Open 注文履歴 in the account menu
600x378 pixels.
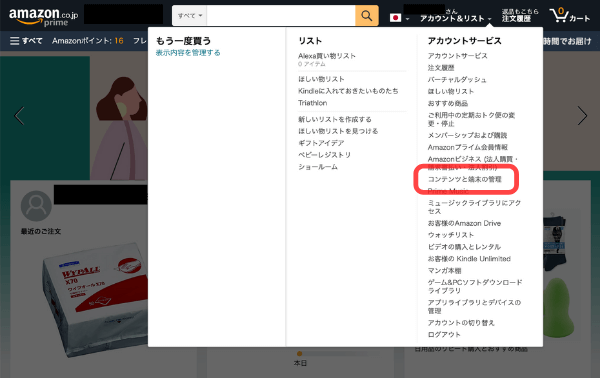(x=441, y=68)
